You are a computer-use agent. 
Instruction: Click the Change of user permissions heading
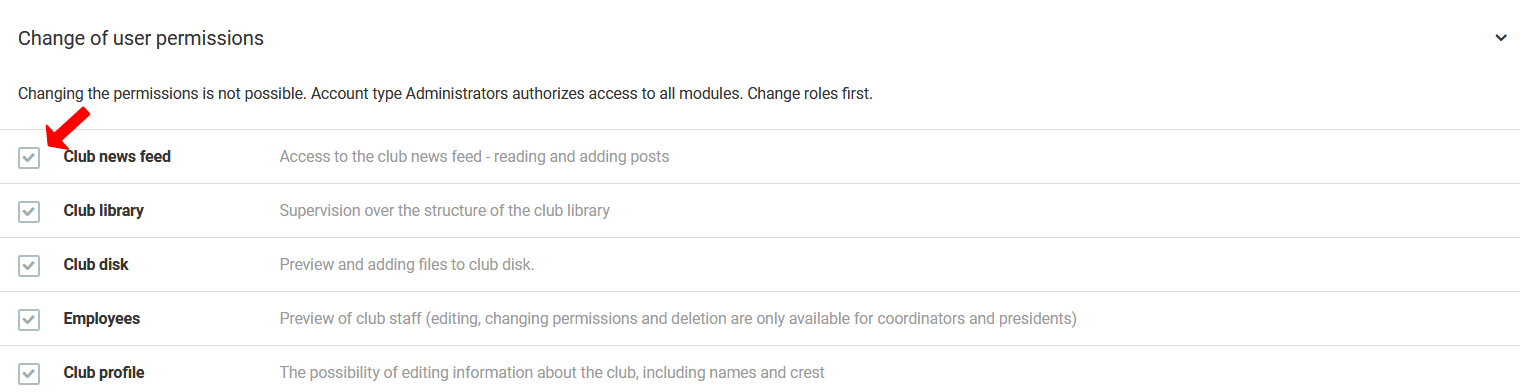click(x=141, y=38)
